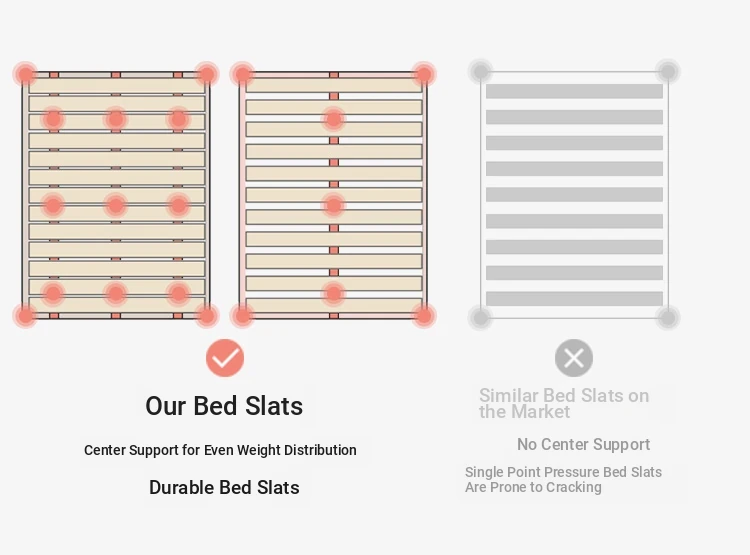Click the top gray slat in gray bed
This screenshot has width=750, height=555.
click(x=574, y=91)
